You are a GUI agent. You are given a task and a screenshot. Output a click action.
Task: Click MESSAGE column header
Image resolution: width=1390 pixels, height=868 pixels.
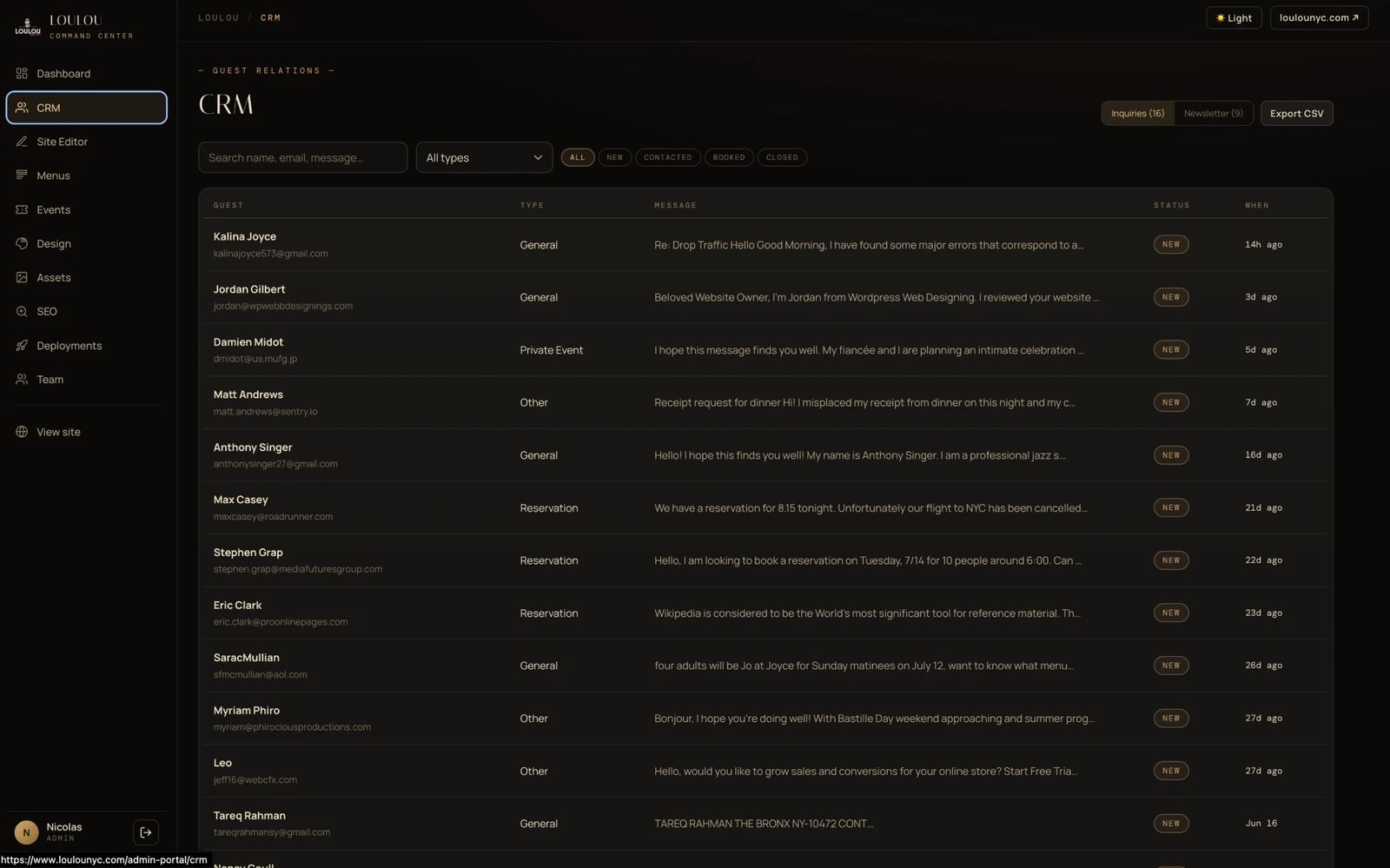675,205
